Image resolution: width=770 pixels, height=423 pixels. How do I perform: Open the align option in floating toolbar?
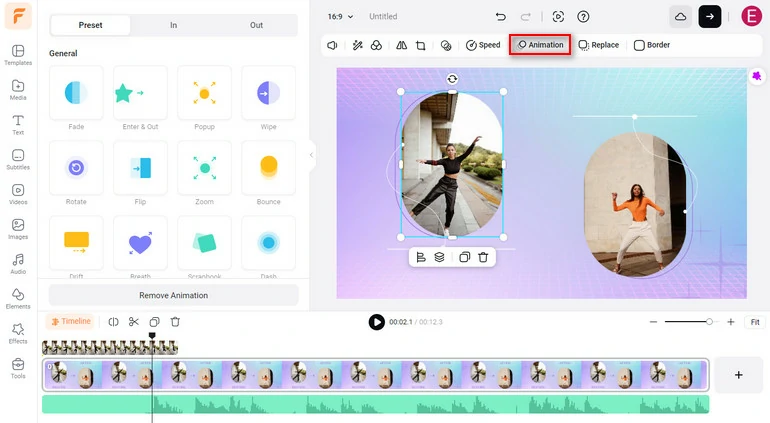421,257
